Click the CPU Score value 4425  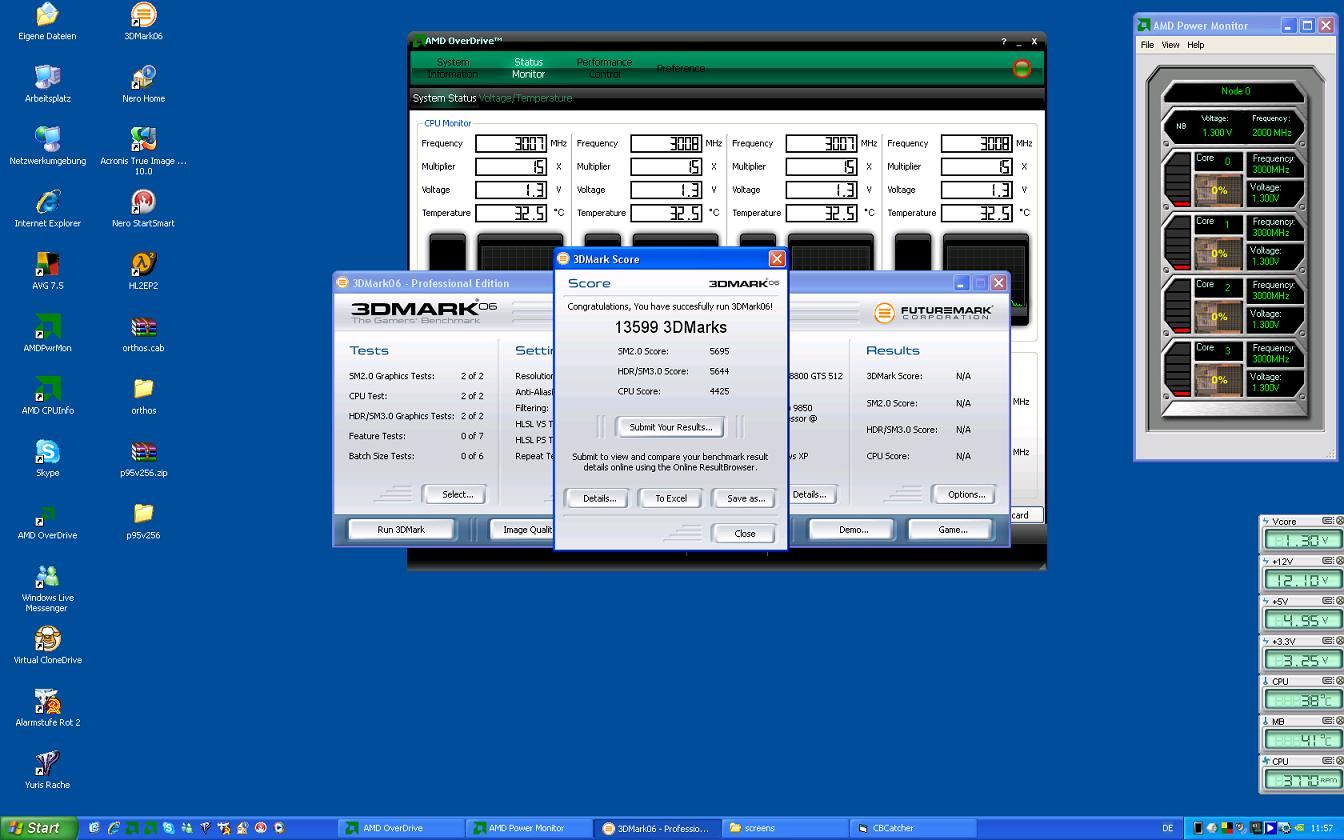point(719,391)
